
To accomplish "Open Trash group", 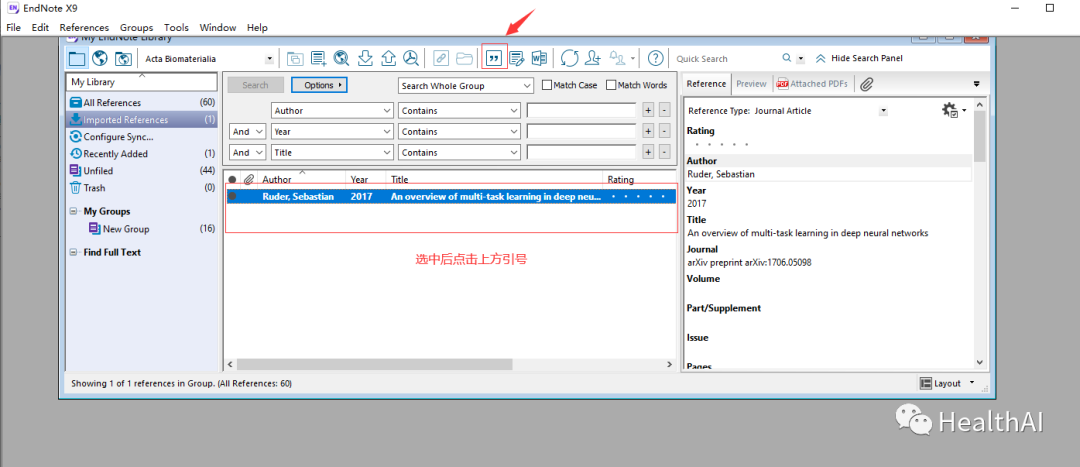I will (142, 187).
